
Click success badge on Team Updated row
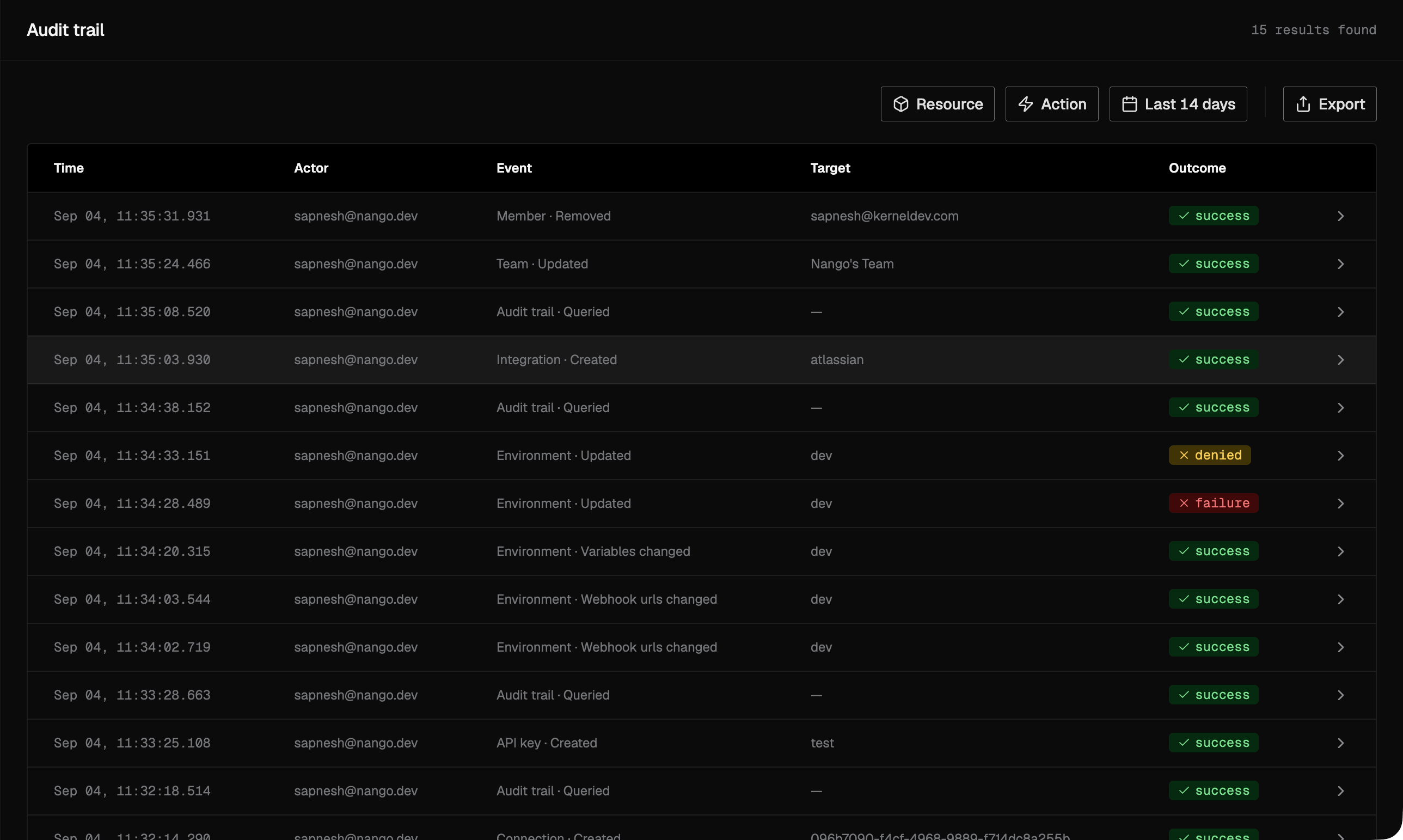1214,264
